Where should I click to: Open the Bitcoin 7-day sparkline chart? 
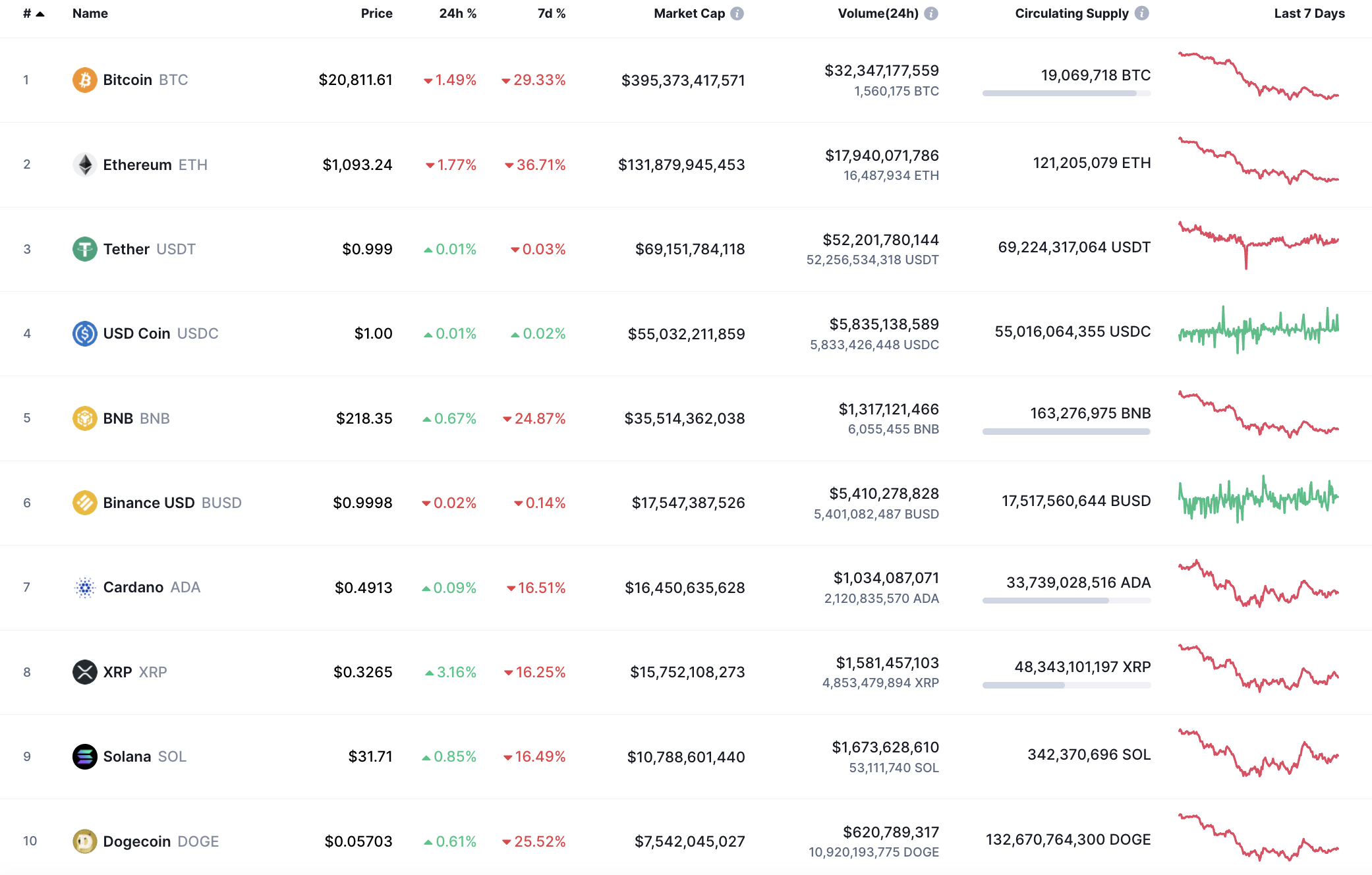(x=1258, y=76)
